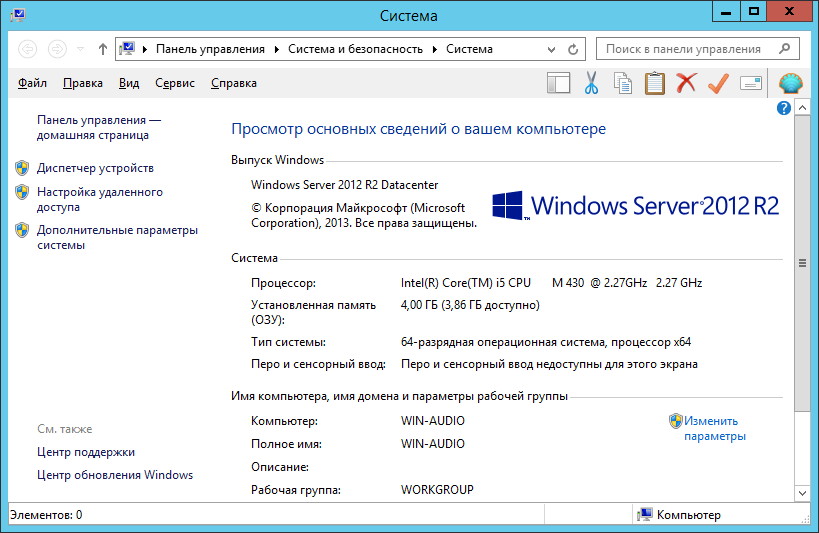Screen dimensions: 819x533
Task: Open Панель управления домашняя страница link
Action: 99,128
